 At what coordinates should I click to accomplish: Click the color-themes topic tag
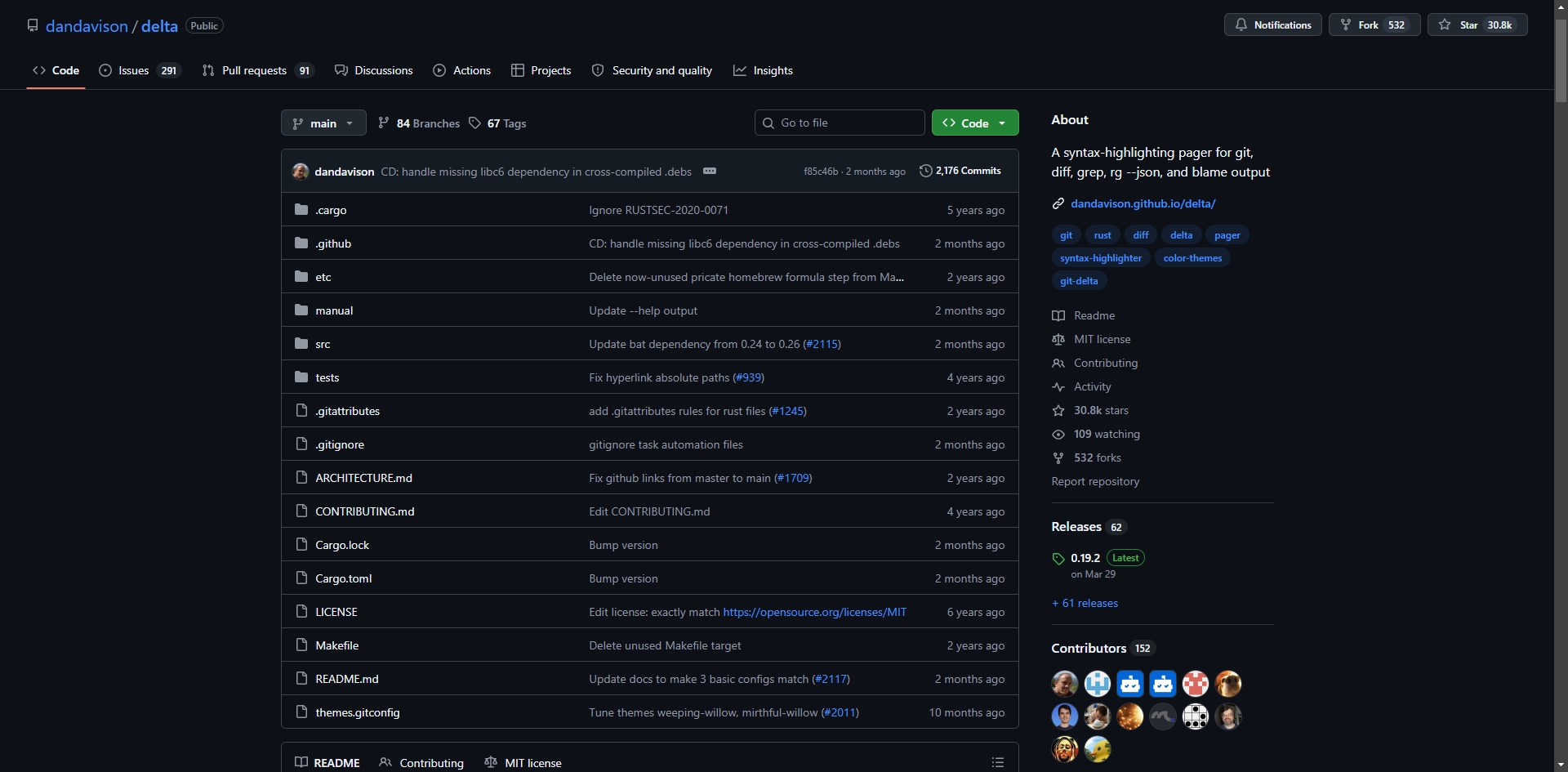[1192, 258]
